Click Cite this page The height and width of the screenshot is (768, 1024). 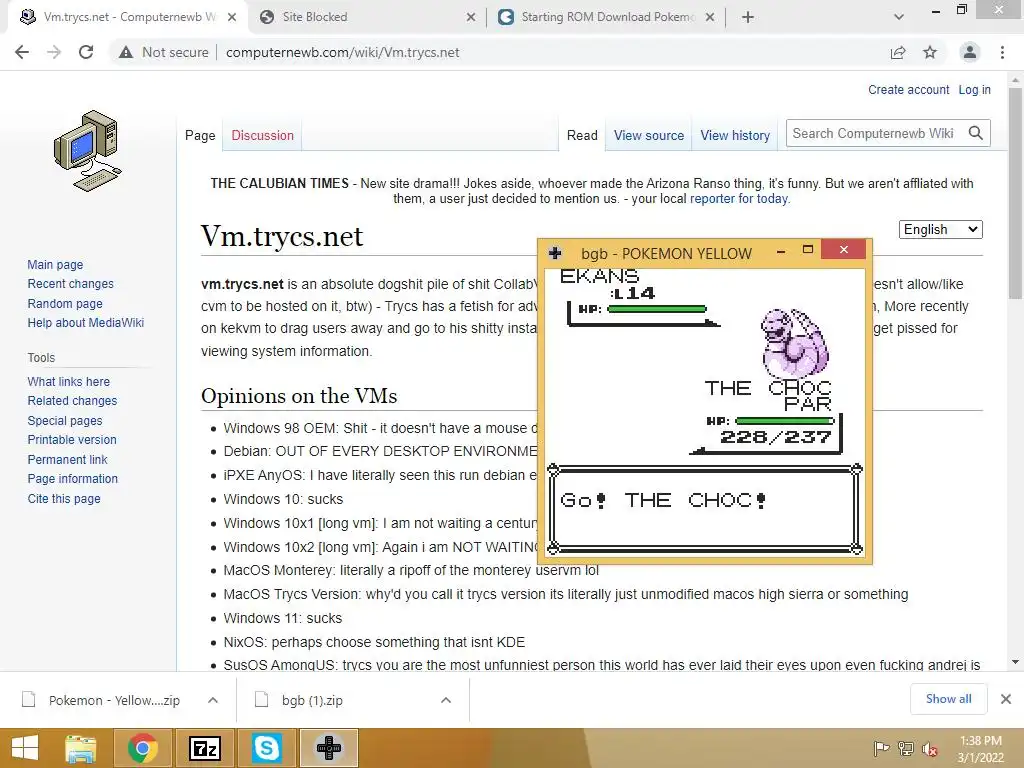pyautogui.click(x=64, y=498)
